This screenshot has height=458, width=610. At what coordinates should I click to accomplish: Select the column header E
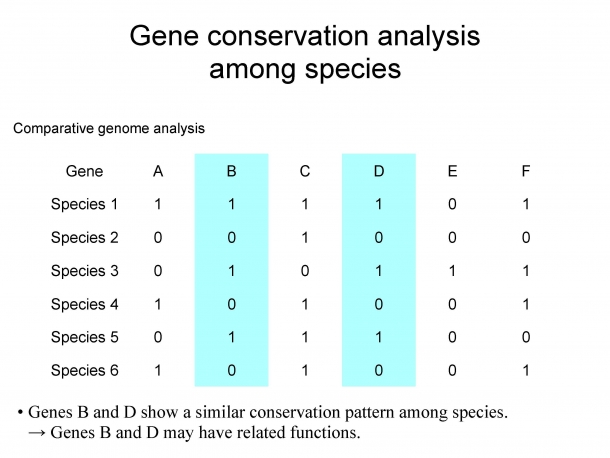tap(452, 171)
